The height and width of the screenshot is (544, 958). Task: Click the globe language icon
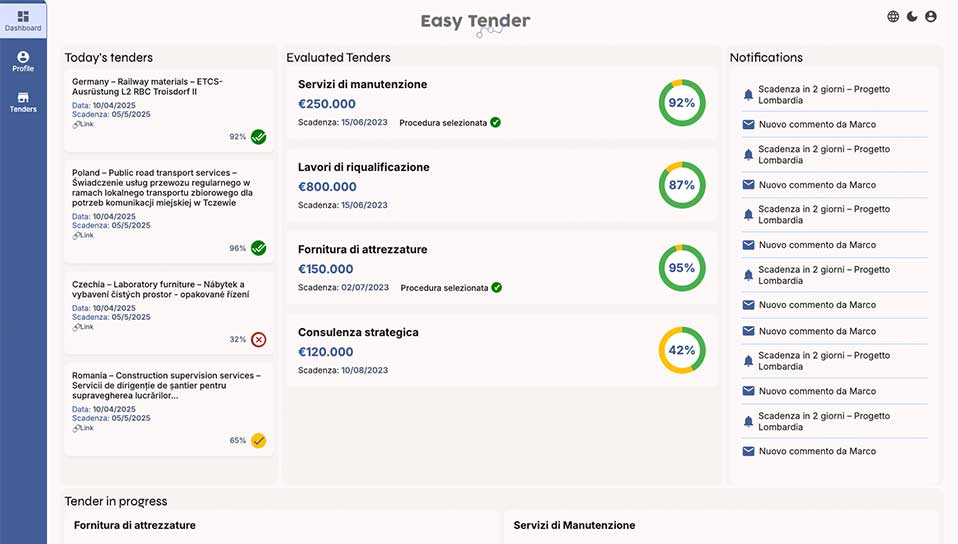pyautogui.click(x=893, y=17)
